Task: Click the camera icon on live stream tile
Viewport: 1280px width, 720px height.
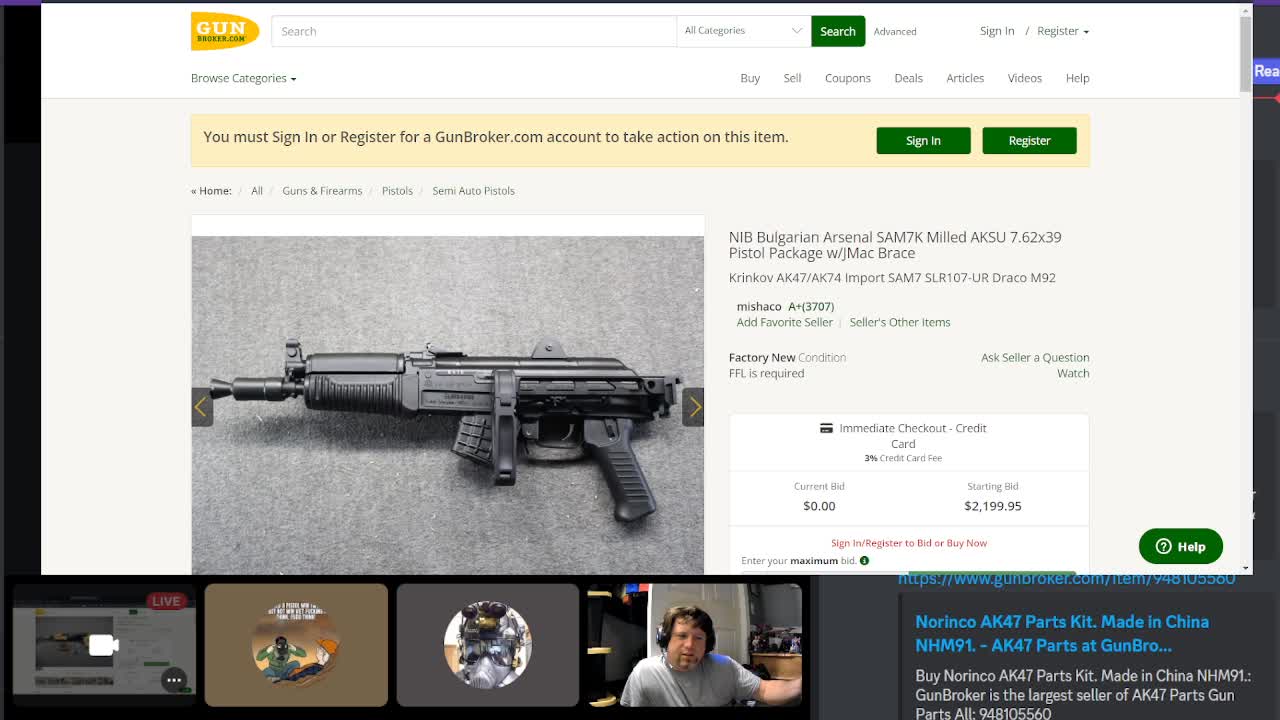Action: point(103,645)
